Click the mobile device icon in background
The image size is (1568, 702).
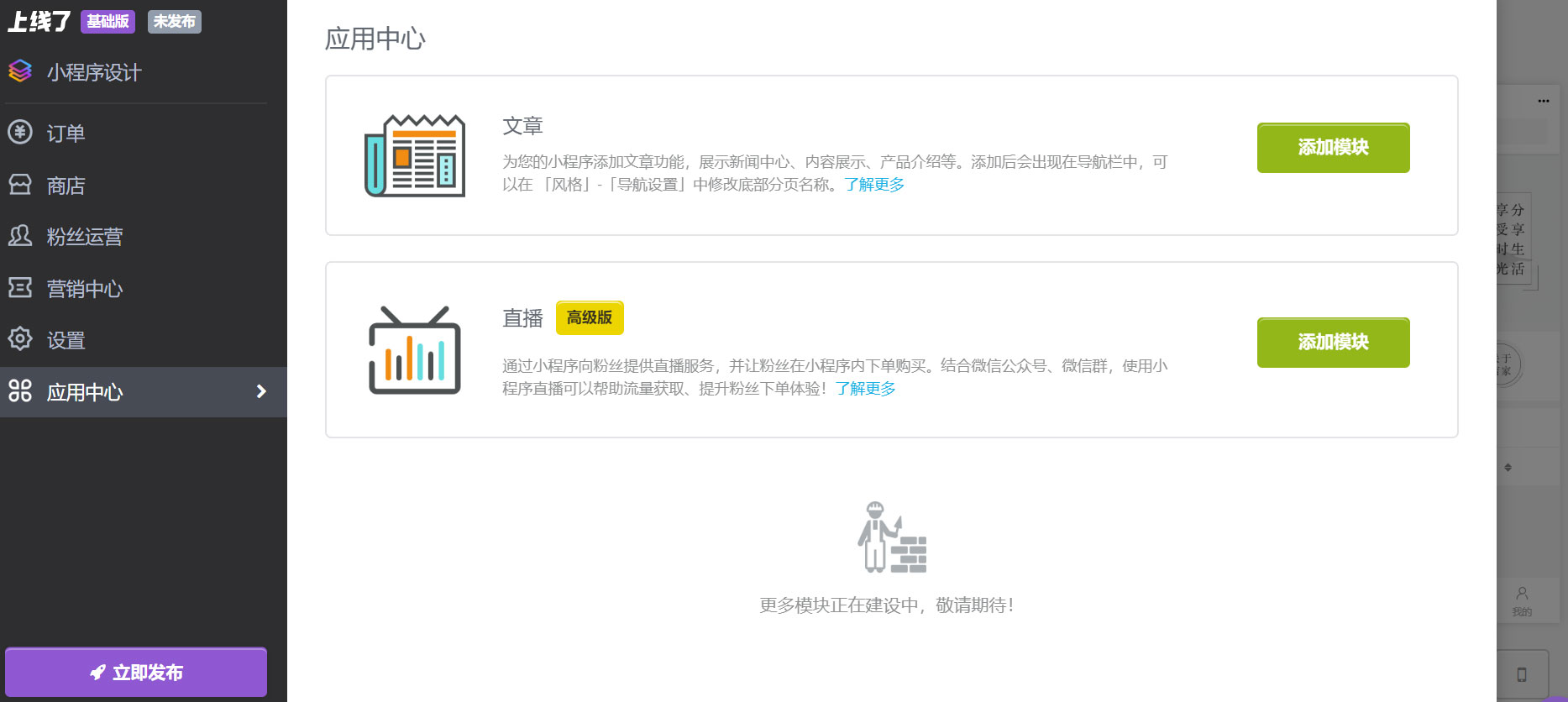click(x=1522, y=674)
